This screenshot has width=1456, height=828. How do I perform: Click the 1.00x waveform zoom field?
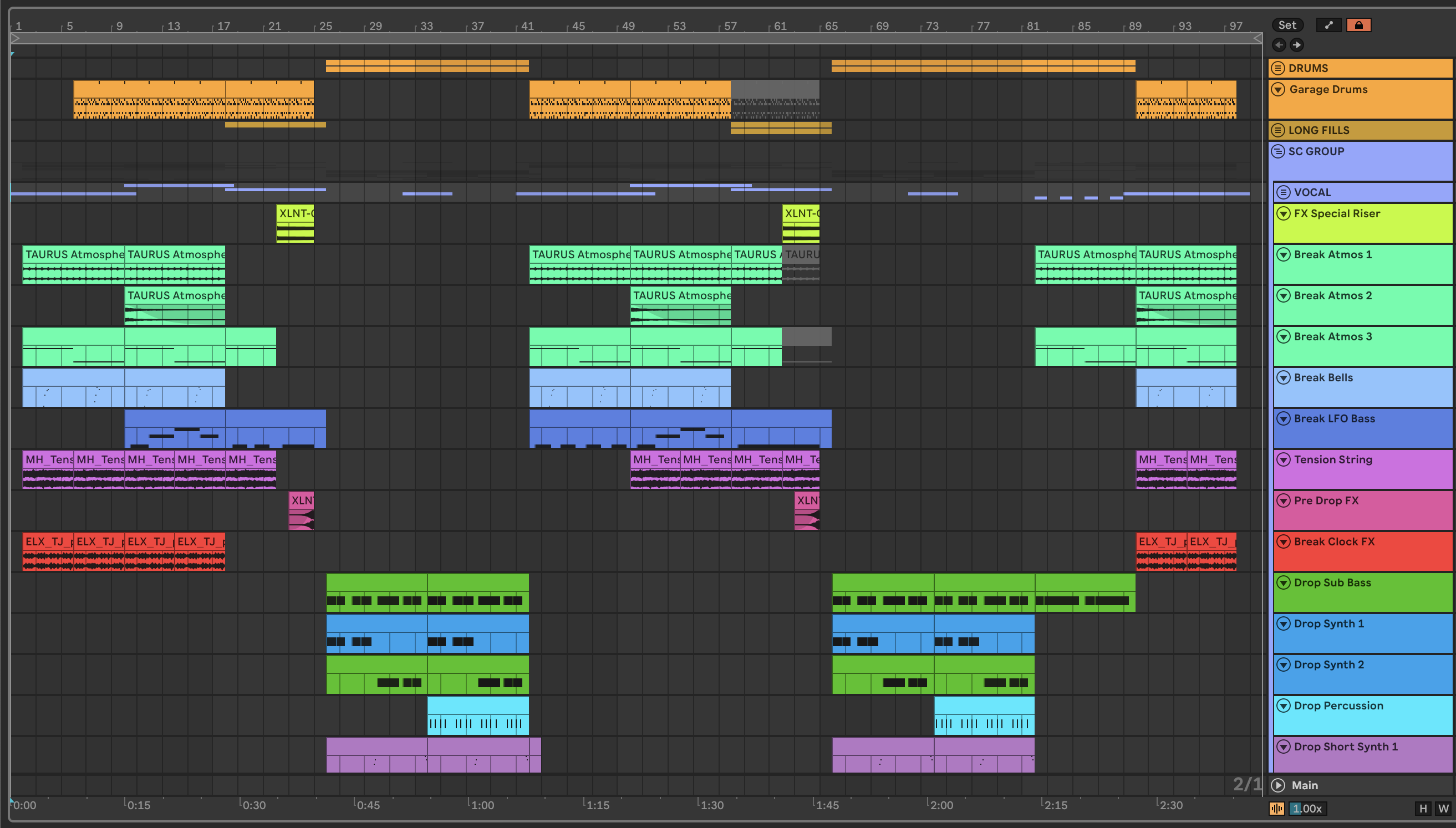1307,808
